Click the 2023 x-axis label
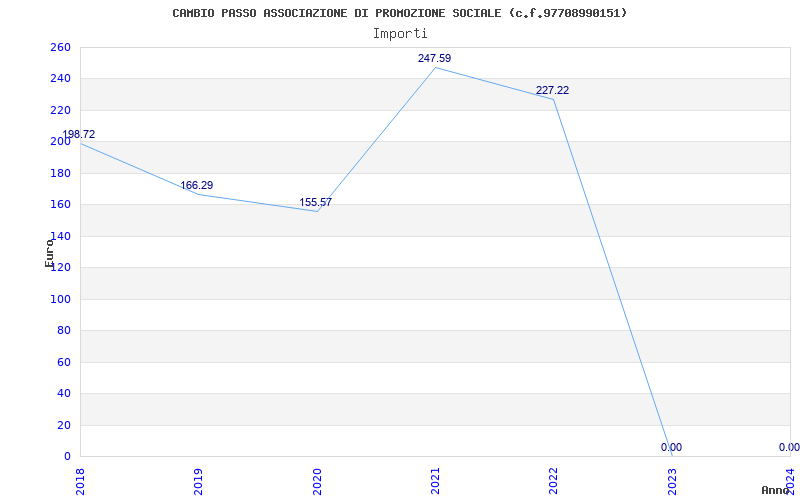Screen dimensions: 800x500 pos(672,482)
